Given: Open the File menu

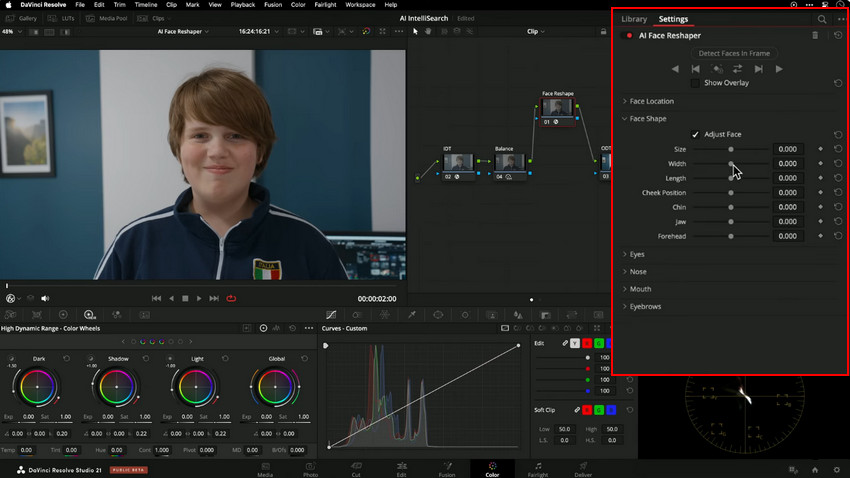Looking at the screenshot, I should (x=80, y=4).
